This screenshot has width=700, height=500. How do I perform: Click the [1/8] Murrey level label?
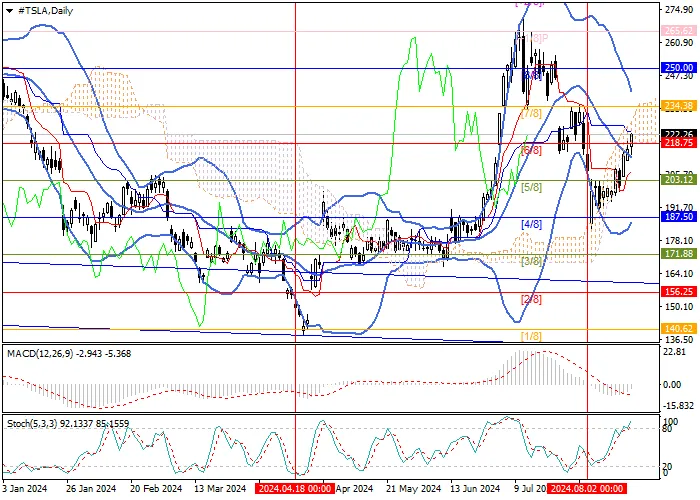click(531, 336)
